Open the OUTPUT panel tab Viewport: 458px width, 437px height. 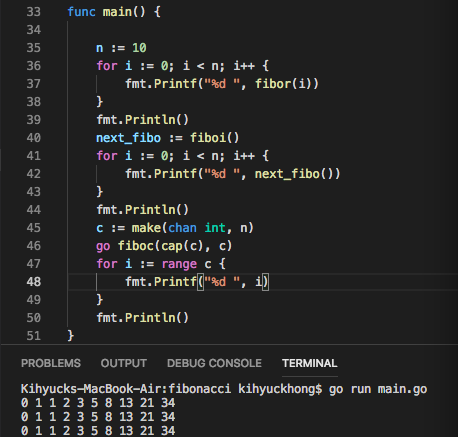coord(124,363)
